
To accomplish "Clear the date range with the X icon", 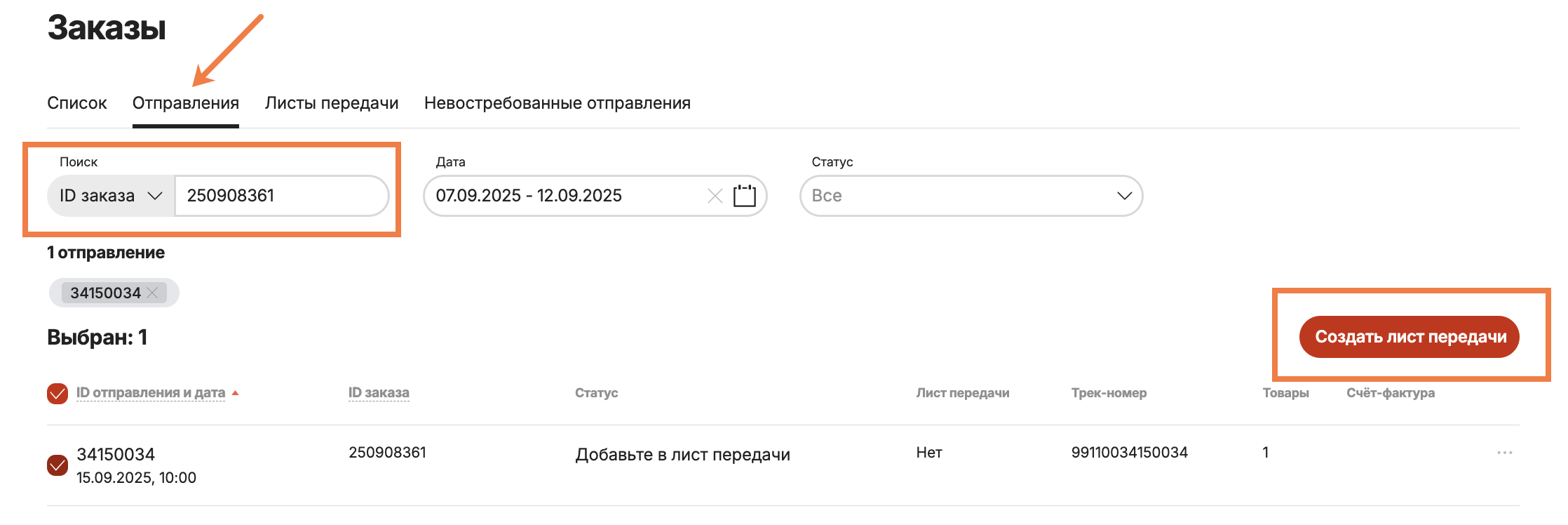I will (x=715, y=196).
